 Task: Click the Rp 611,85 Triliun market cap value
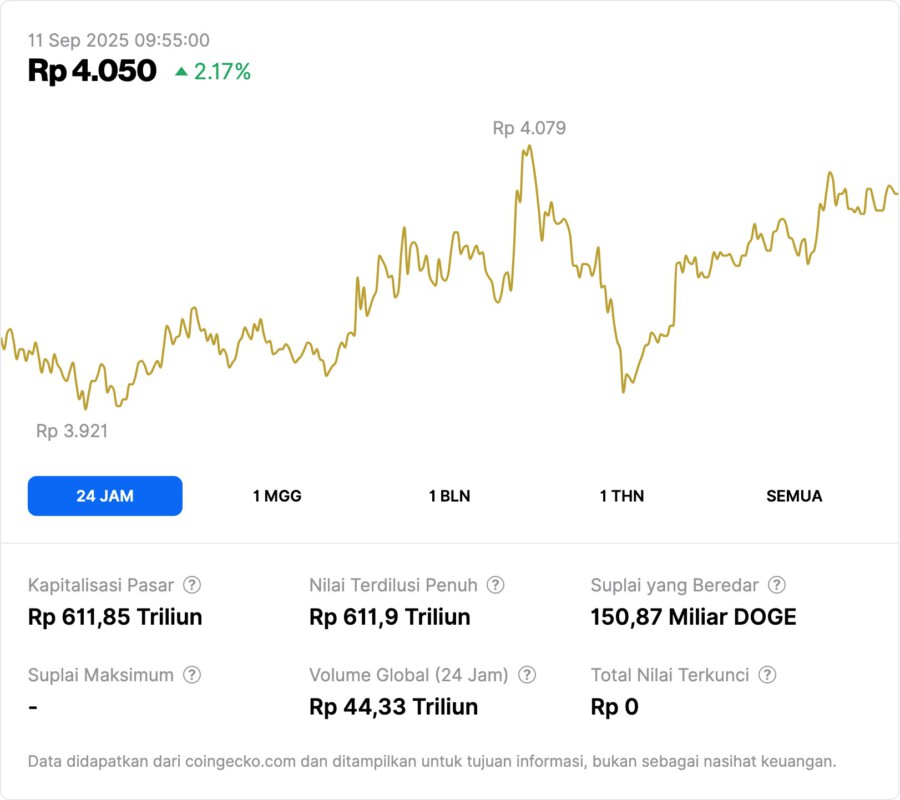click(x=115, y=617)
